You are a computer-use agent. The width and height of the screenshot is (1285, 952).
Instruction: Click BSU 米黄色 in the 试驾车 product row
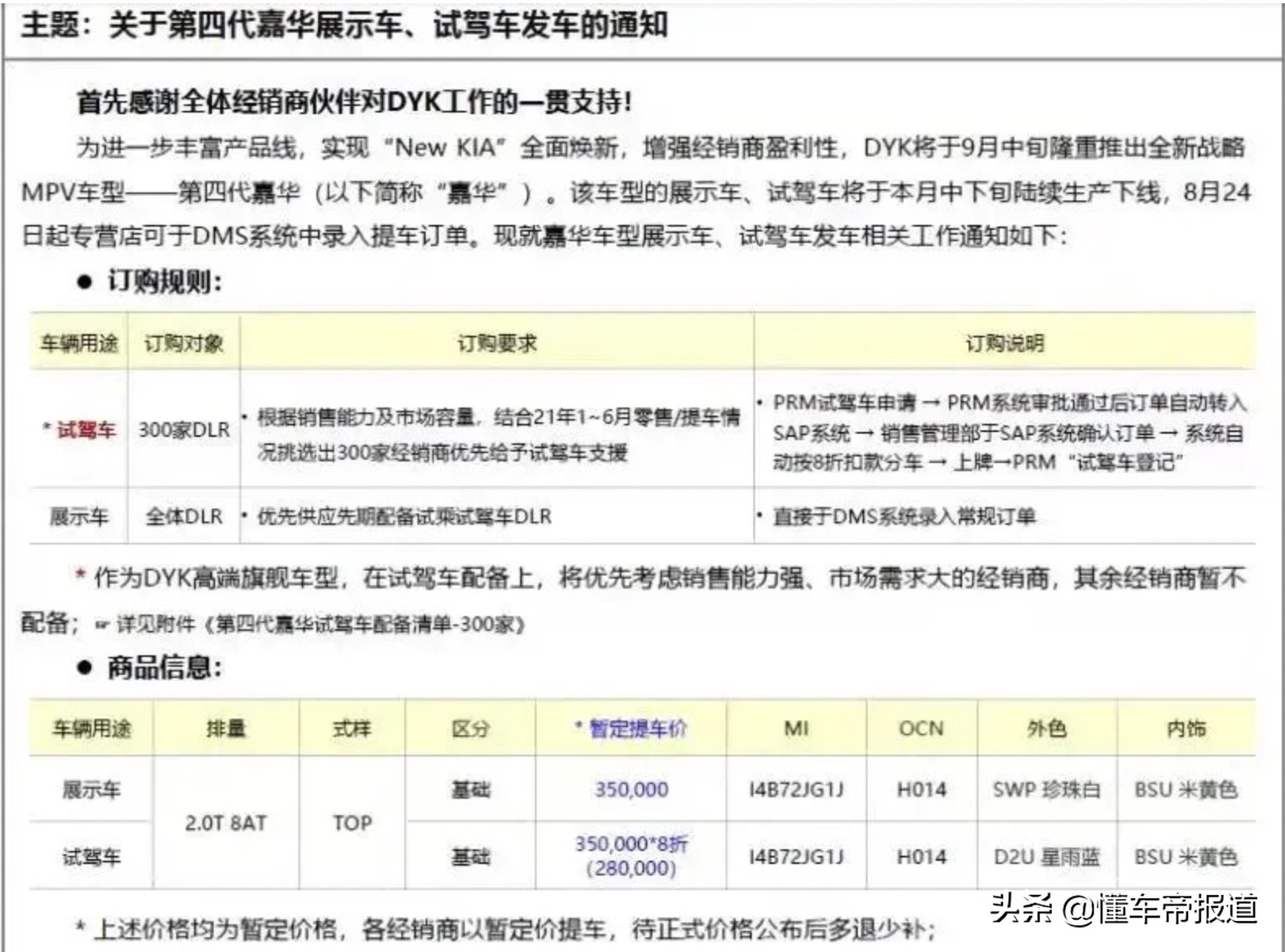click(x=1186, y=857)
